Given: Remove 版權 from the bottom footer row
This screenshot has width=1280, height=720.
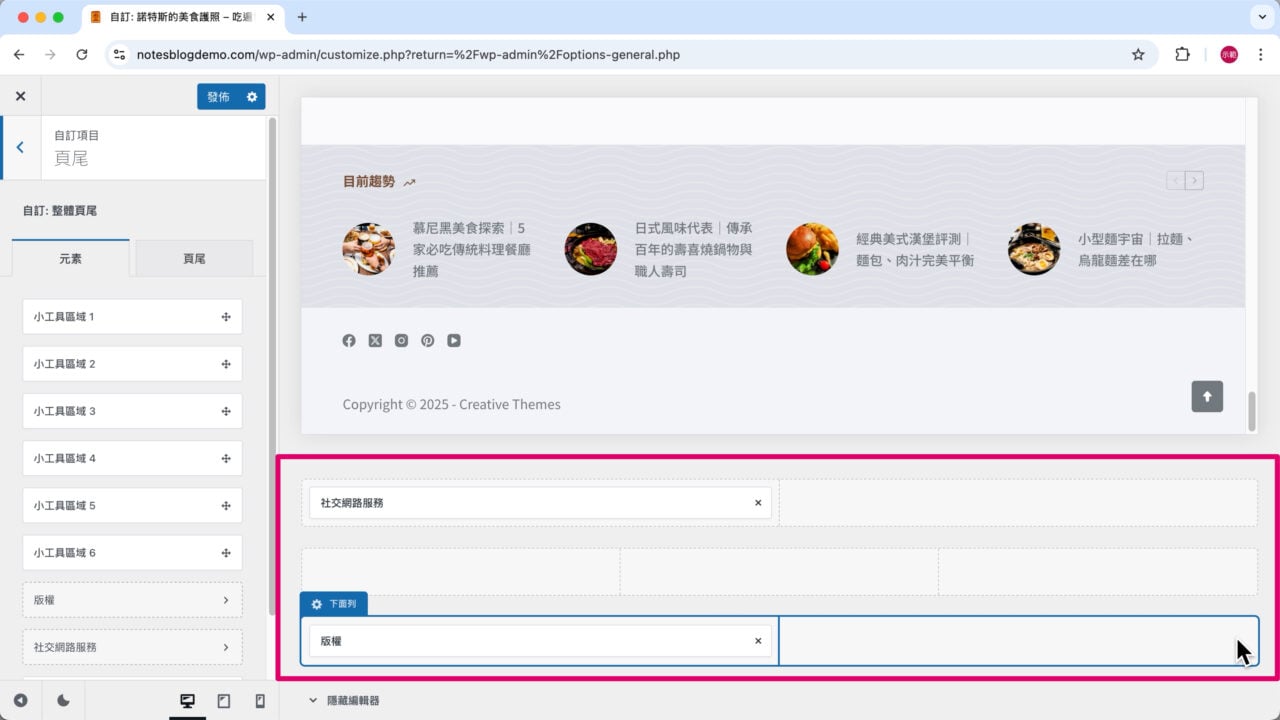Looking at the screenshot, I should tap(757, 640).
